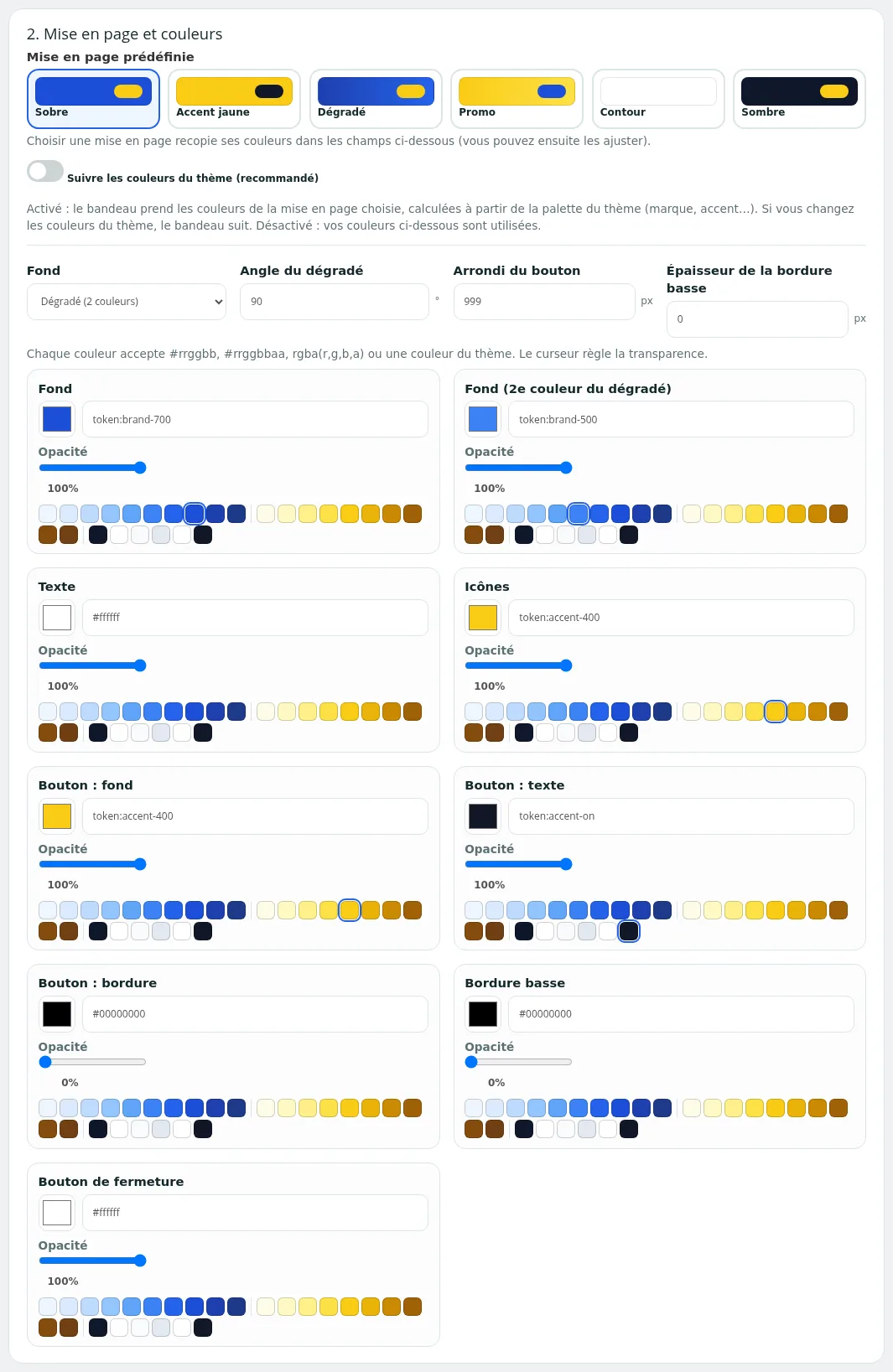Adjust the Icônes opacity slider
Image resolution: width=893 pixels, height=1372 pixels.
click(518, 665)
